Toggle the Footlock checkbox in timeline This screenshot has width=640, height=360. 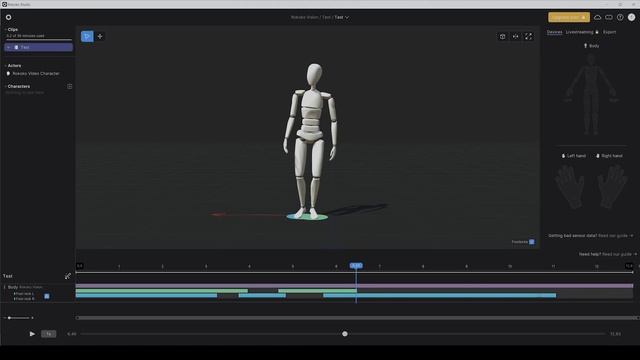[x=47, y=296]
